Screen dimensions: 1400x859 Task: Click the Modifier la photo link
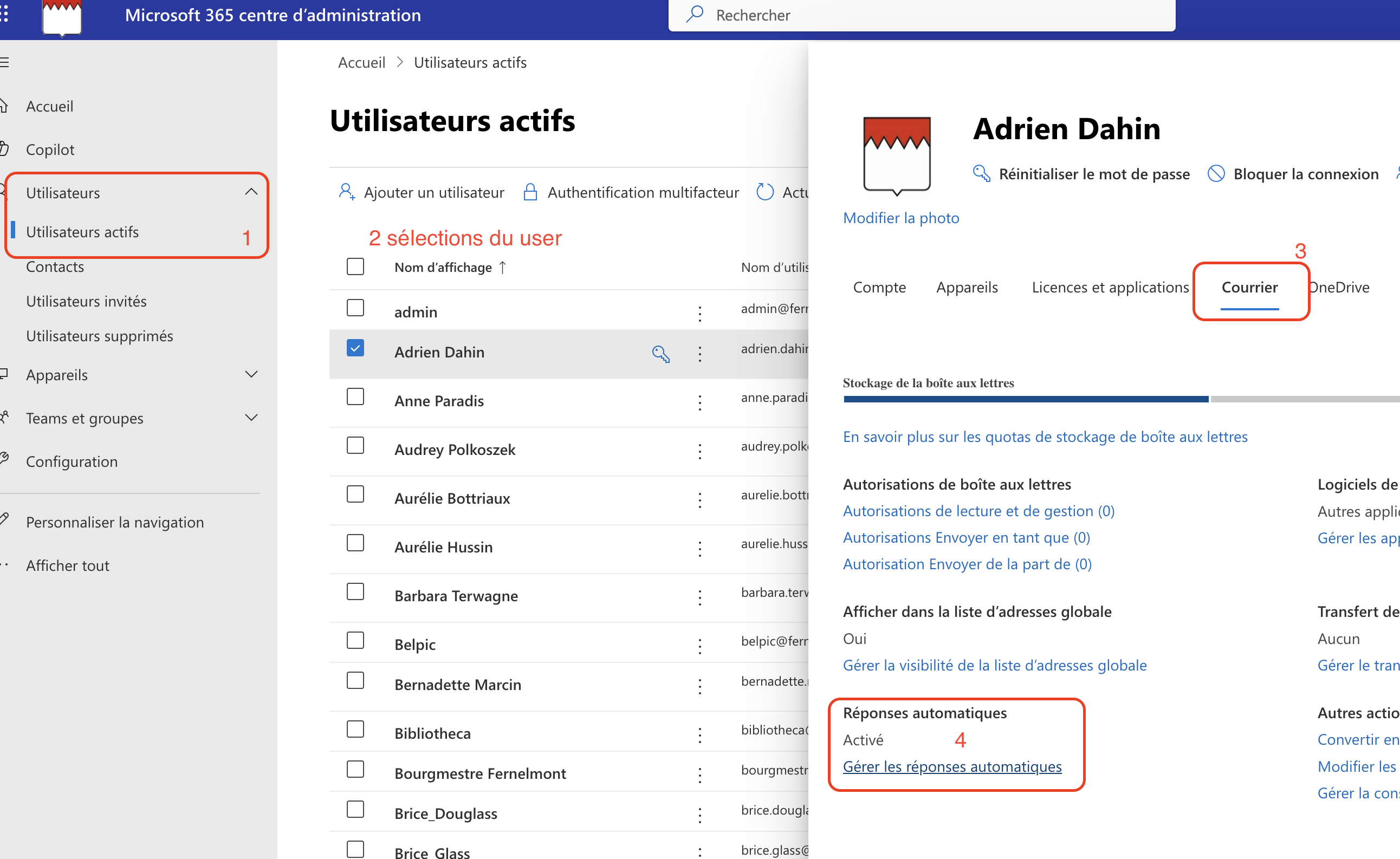point(900,218)
